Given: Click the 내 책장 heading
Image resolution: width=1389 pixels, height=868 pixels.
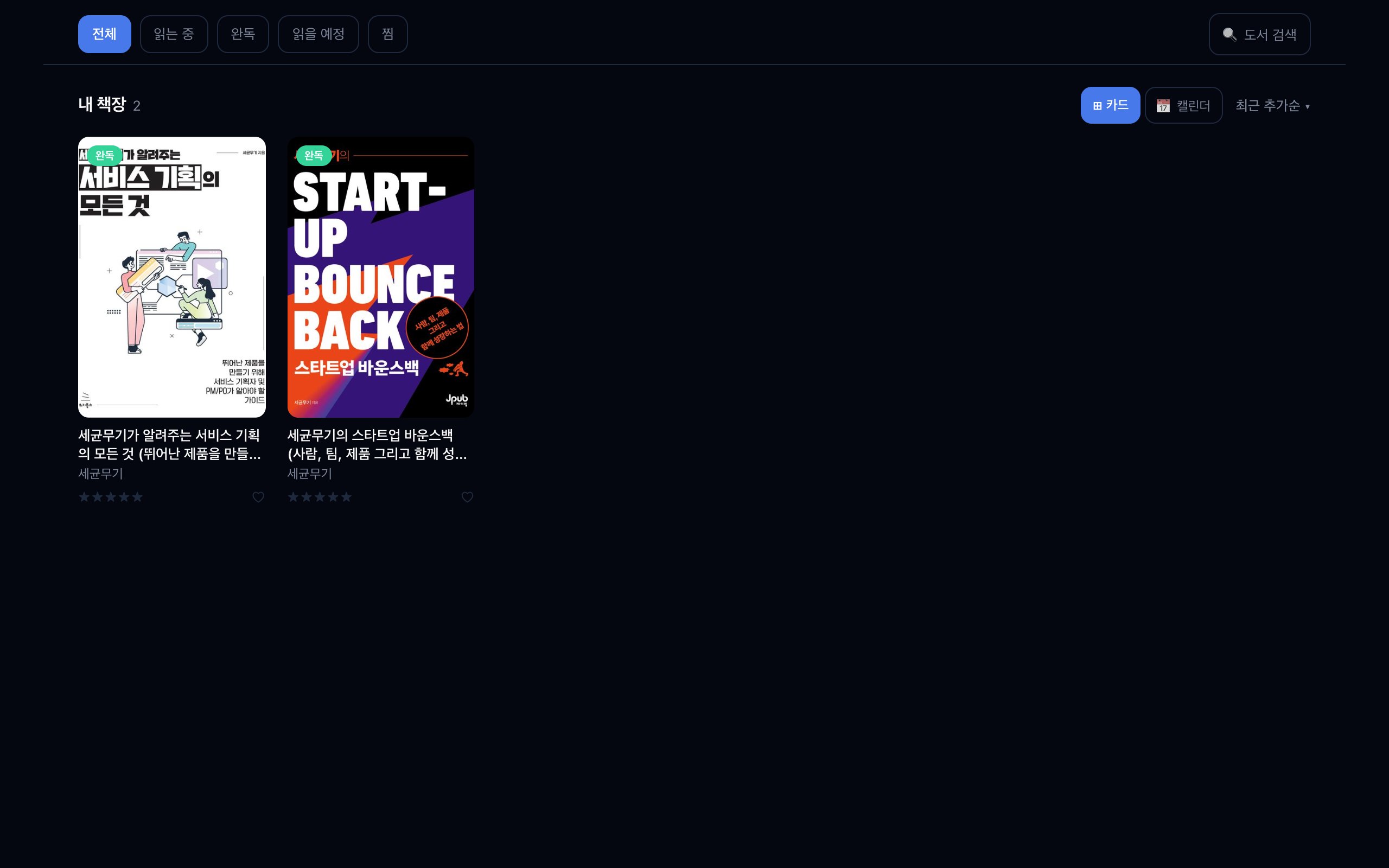Looking at the screenshot, I should tap(102, 105).
